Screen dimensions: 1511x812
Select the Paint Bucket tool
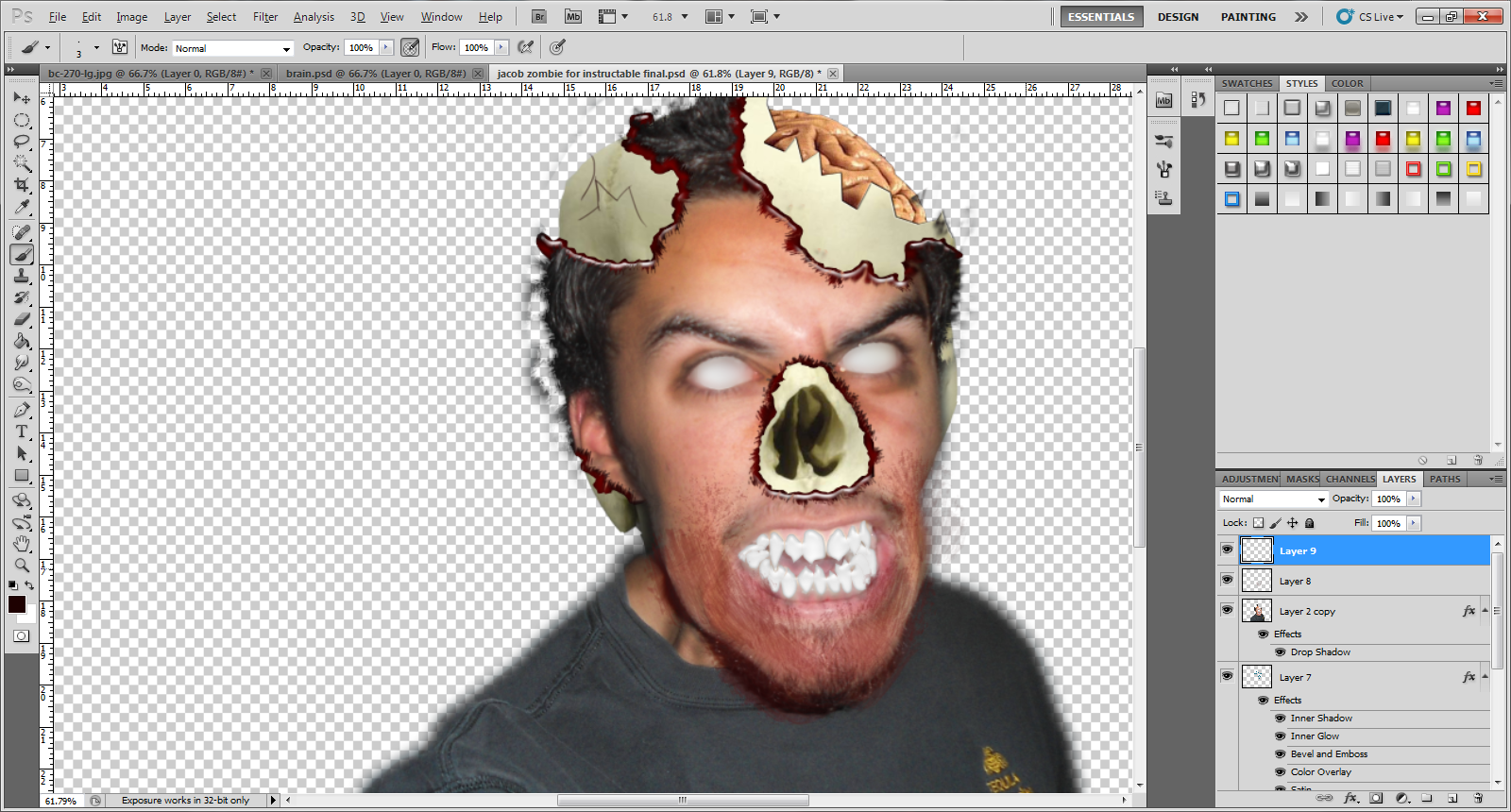(x=21, y=341)
